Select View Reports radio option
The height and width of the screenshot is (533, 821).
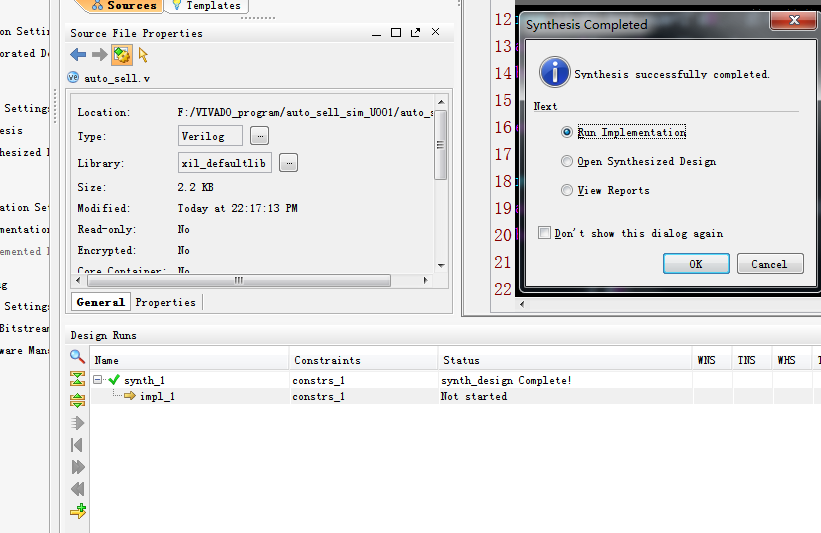[566, 190]
